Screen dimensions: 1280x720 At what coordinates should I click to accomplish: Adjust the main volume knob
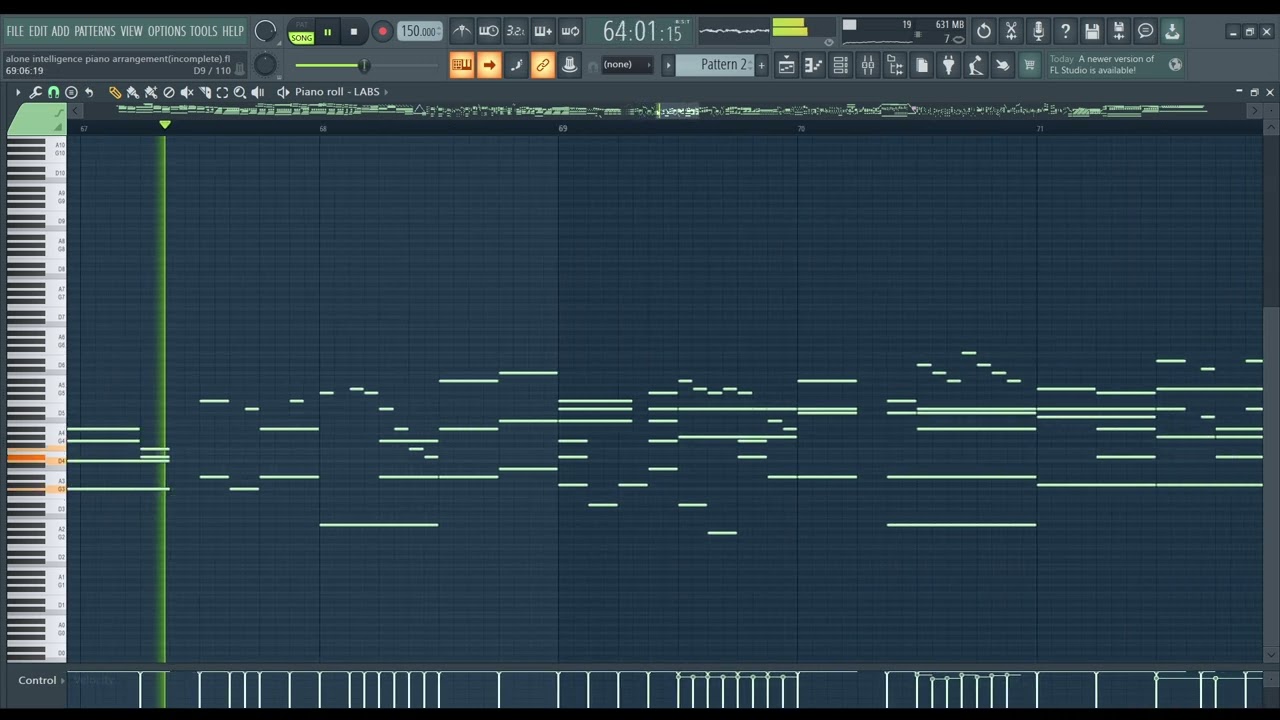[x=265, y=32]
